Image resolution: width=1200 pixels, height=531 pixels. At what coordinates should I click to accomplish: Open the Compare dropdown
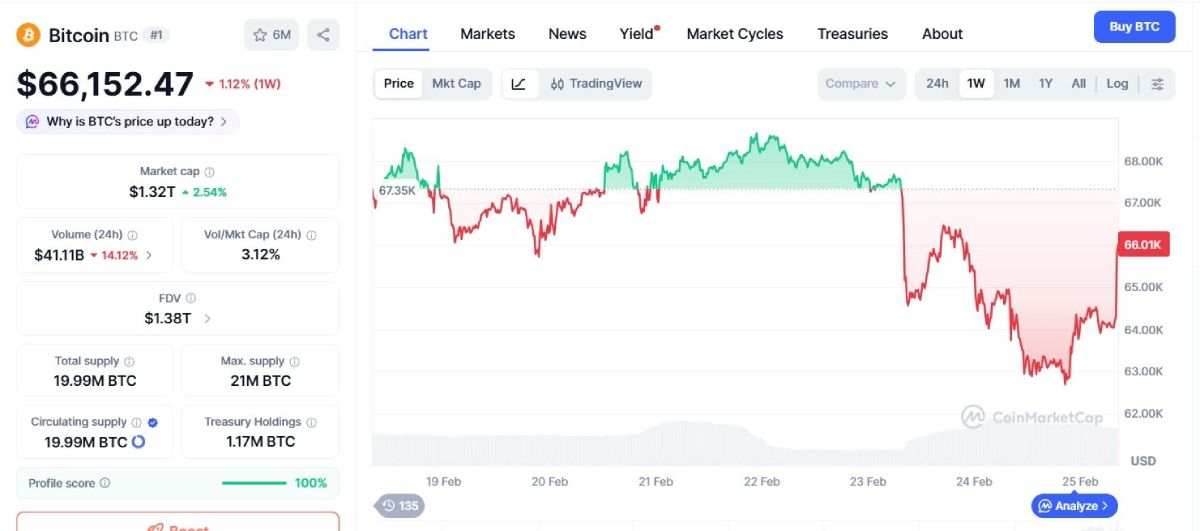(860, 84)
